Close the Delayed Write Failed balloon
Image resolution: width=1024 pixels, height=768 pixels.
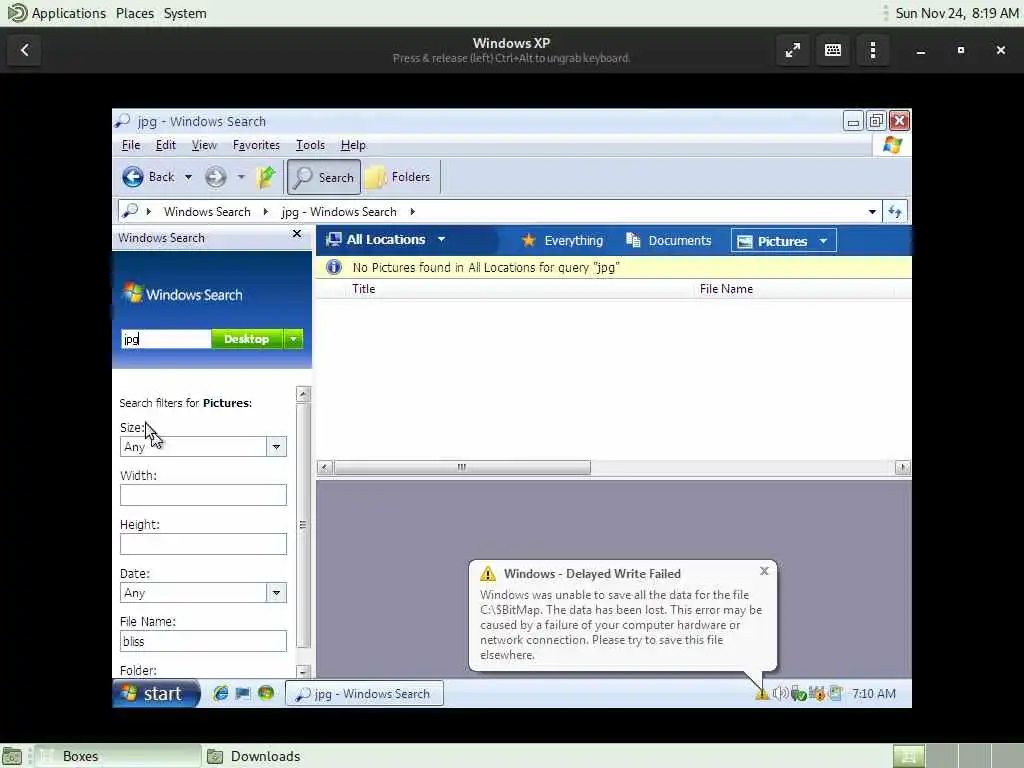pyautogui.click(x=764, y=571)
